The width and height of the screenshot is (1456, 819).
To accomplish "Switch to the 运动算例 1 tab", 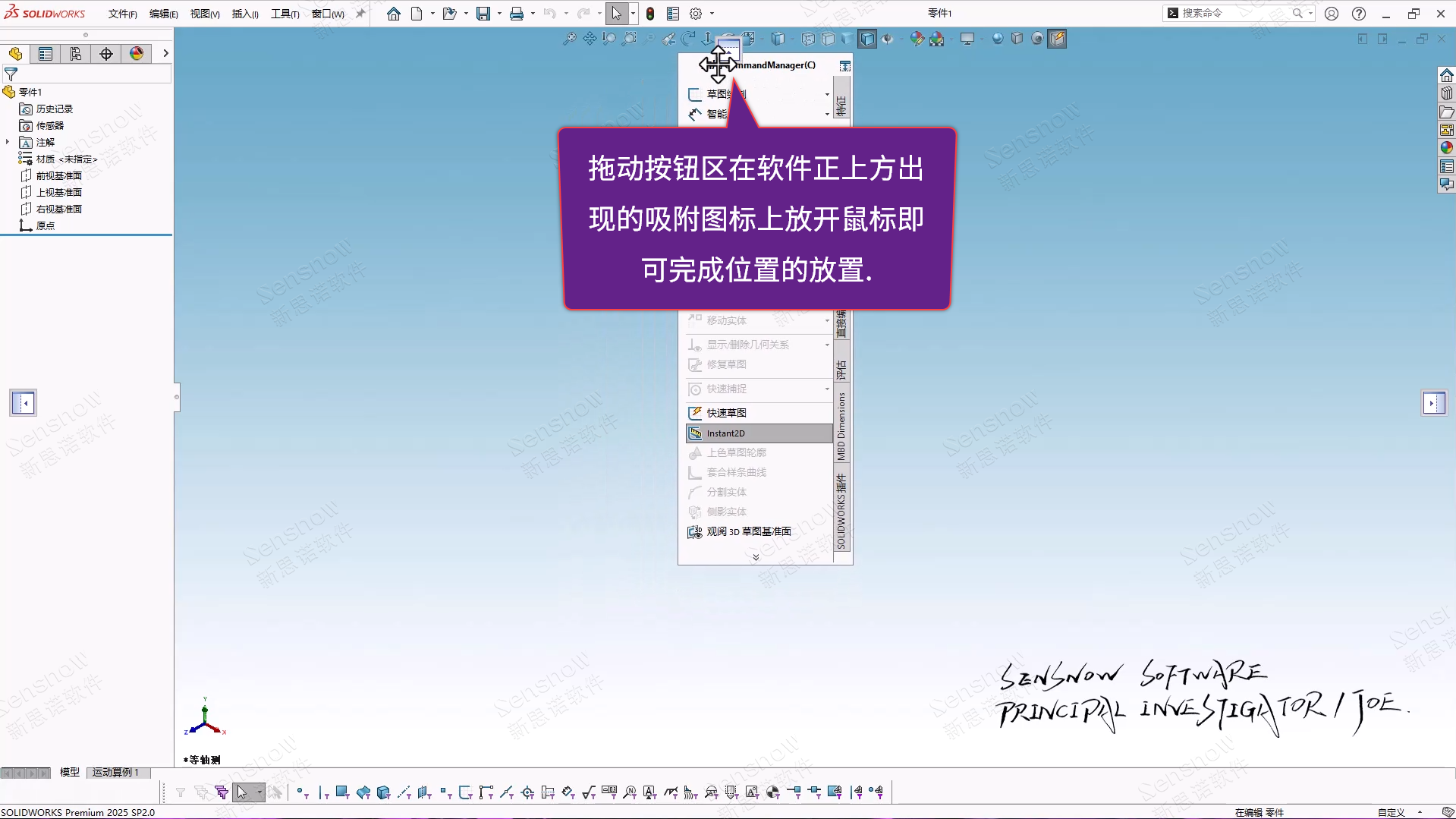I will click(x=116, y=772).
